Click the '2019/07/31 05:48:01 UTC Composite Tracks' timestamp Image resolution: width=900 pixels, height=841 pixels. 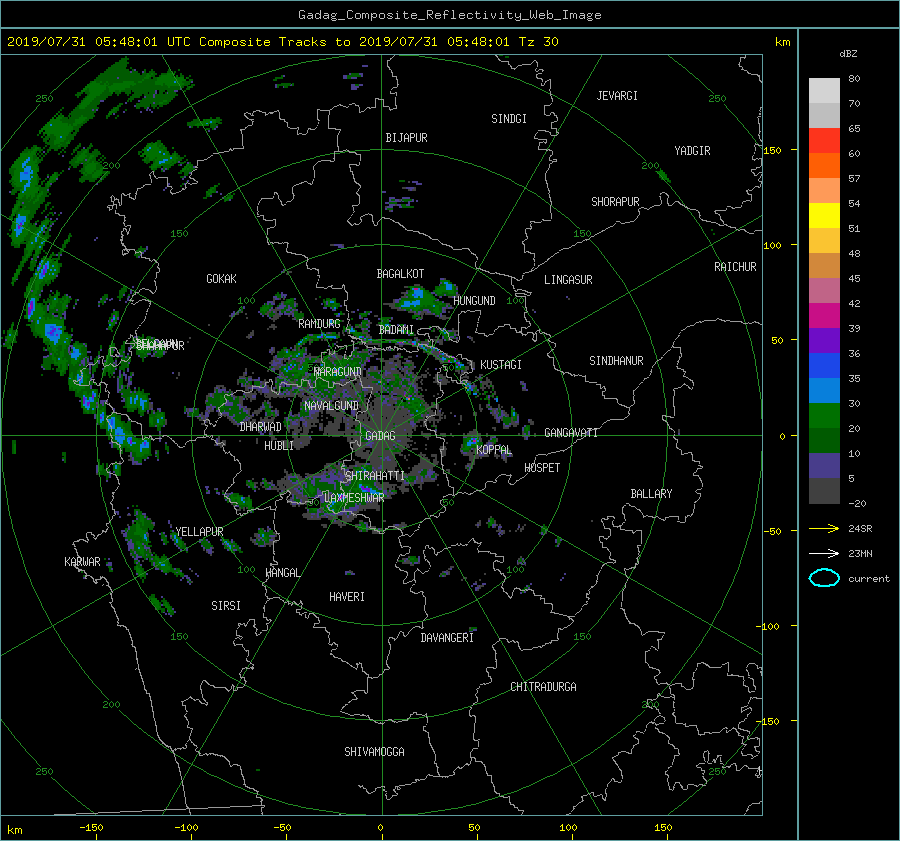click(167, 42)
